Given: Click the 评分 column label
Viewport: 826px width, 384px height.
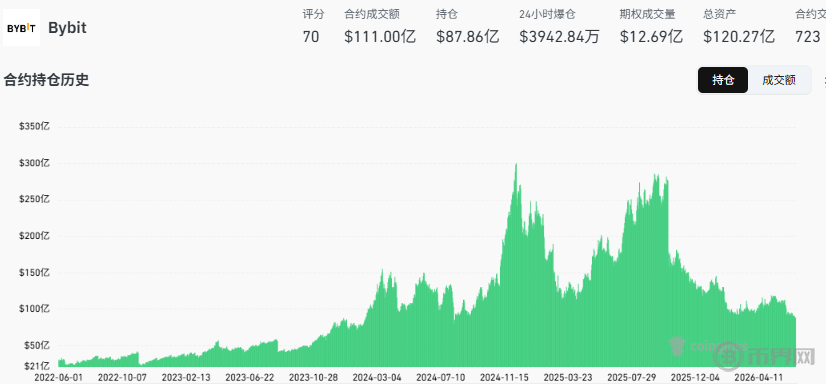Looking at the screenshot, I should (313, 14).
